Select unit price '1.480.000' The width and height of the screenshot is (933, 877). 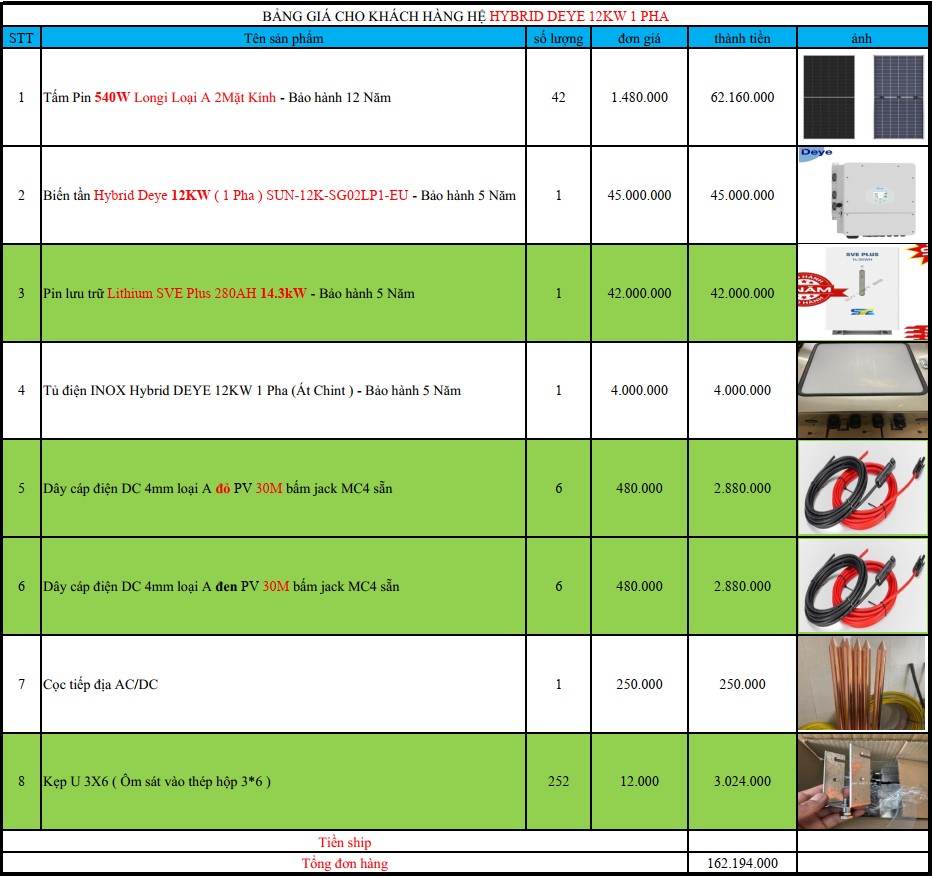click(x=639, y=97)
